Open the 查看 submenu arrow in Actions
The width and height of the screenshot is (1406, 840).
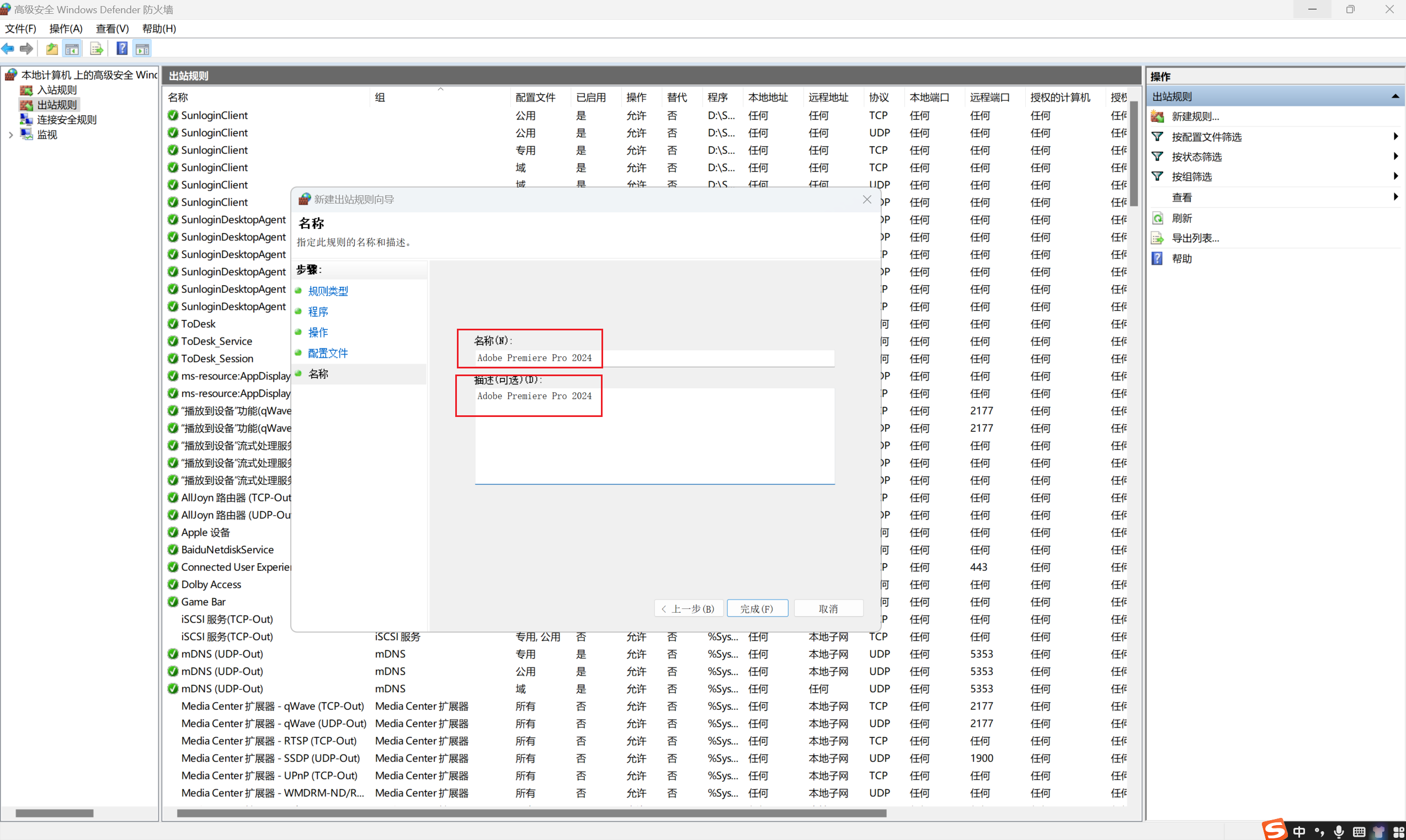[1396, 197]
